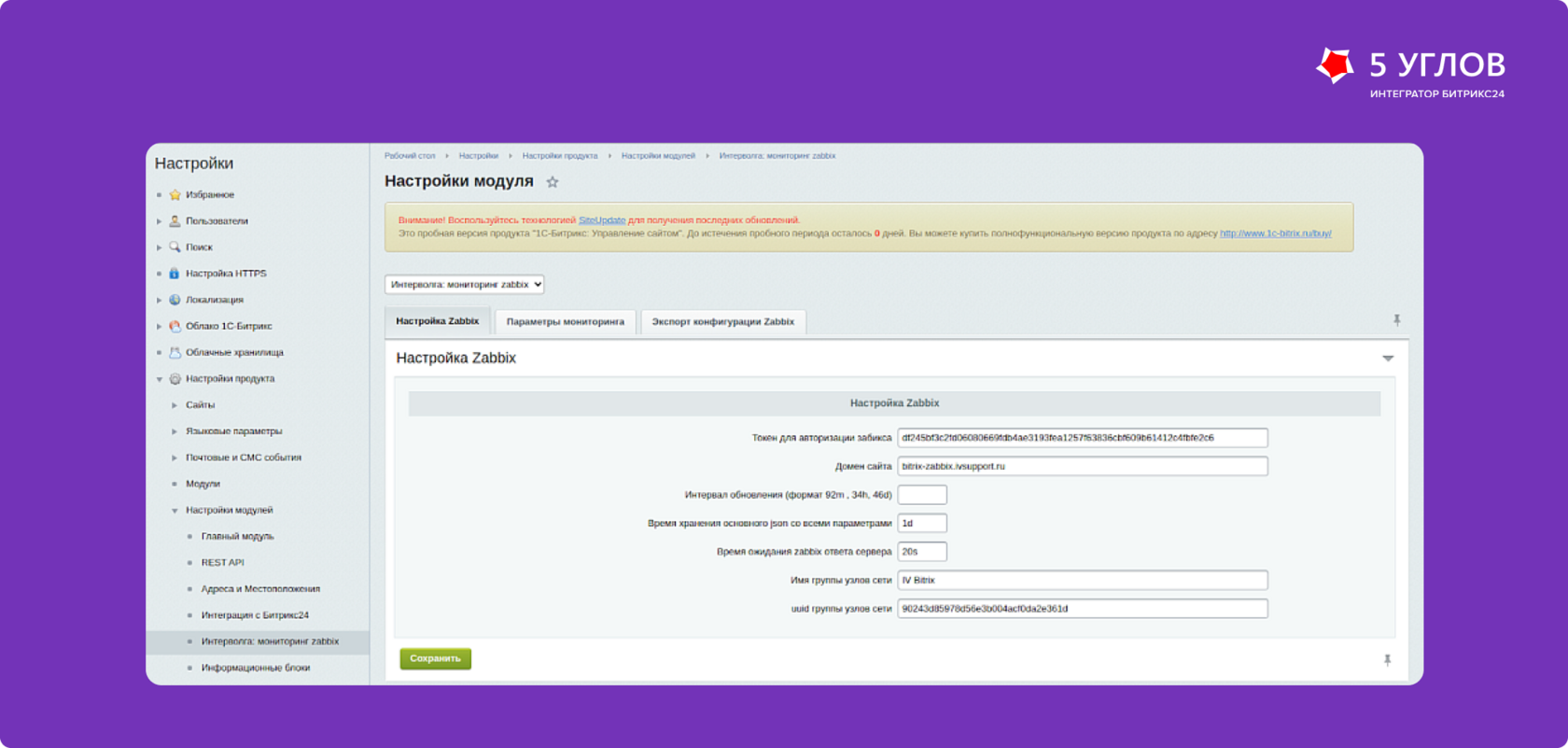Click the pin icon next to the Сохранить row
1568x748 pixels.
coord(1388,660)
